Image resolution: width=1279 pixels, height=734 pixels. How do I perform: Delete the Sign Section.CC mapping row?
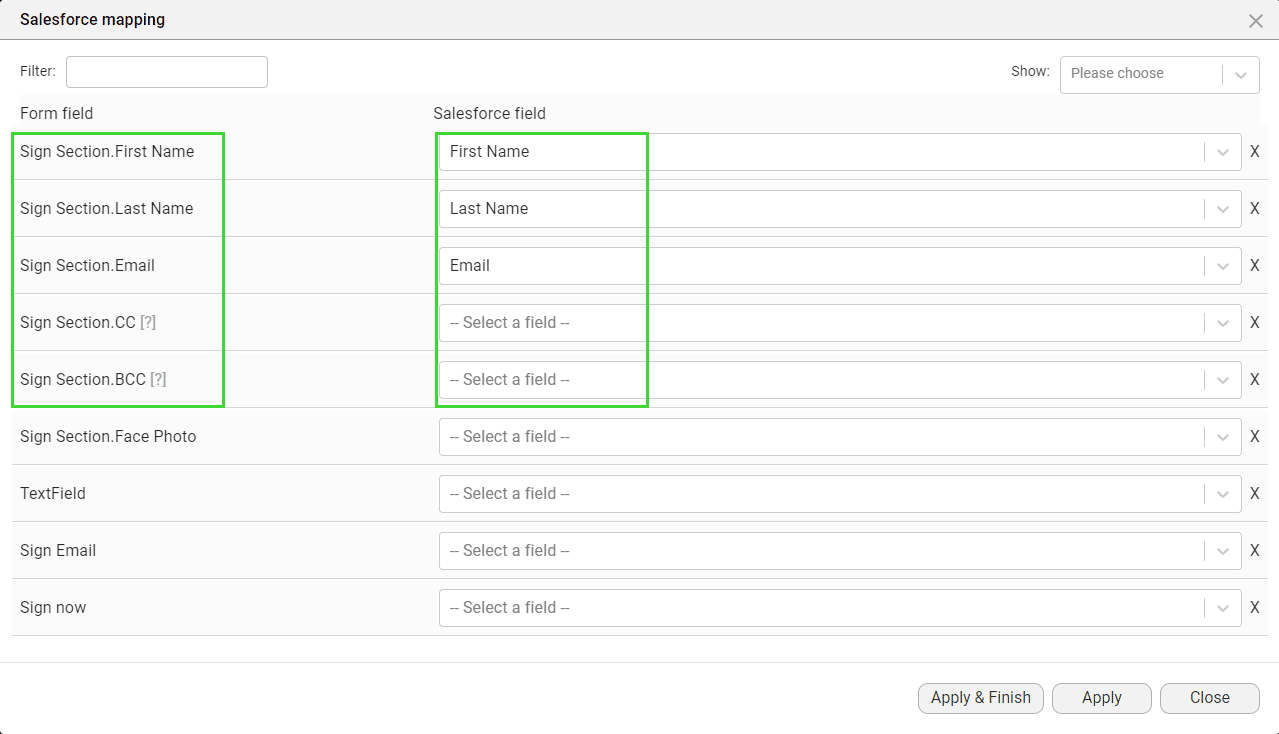[1255, 322]
